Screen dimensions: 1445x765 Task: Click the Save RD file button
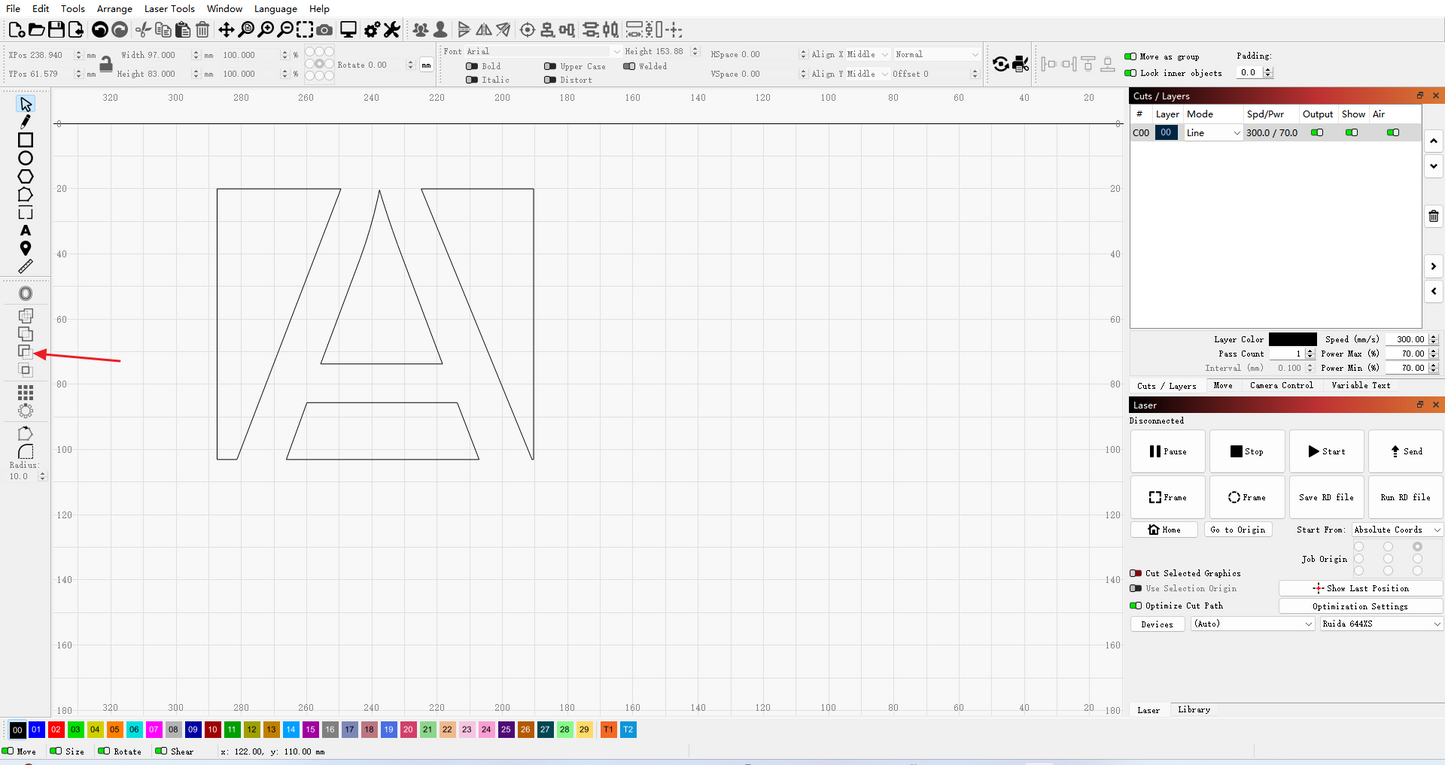[1326, 497]
